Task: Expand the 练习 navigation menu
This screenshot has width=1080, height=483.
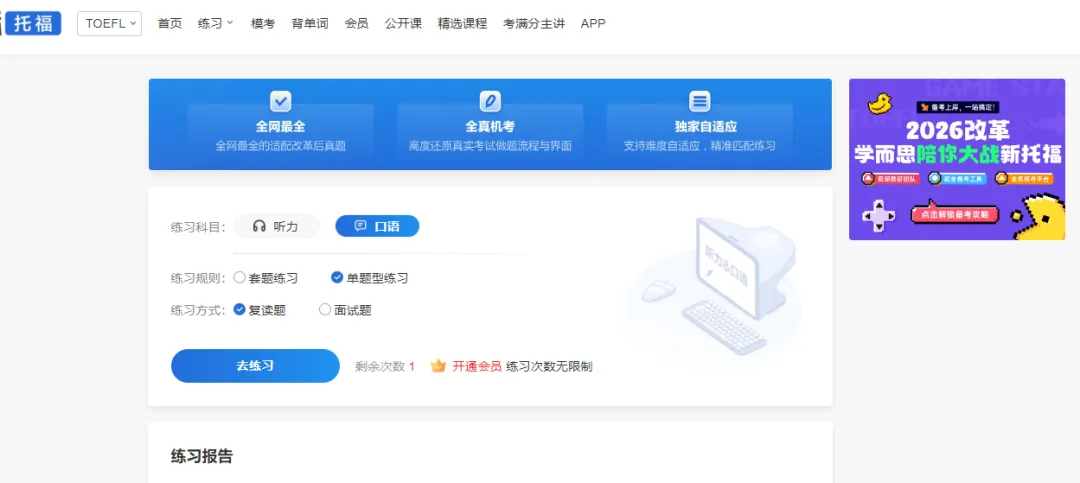Action: click(216, 23)
